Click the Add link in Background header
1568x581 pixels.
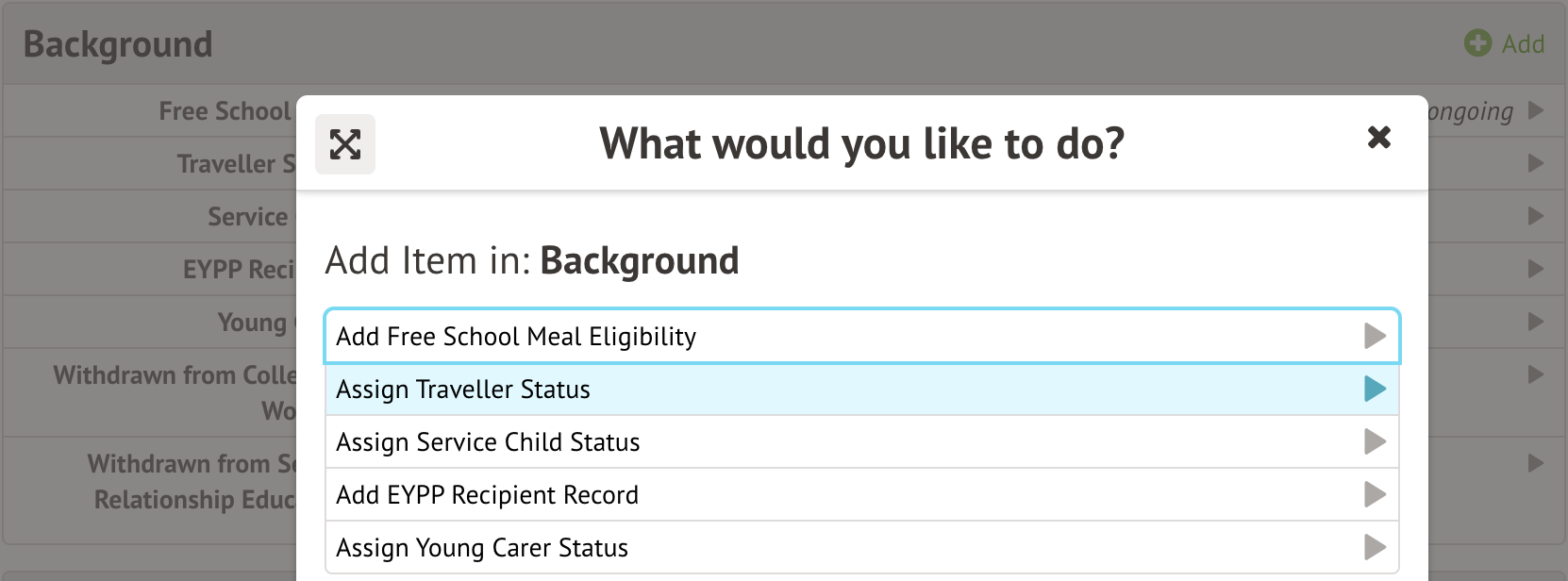tap(1523, 44)
